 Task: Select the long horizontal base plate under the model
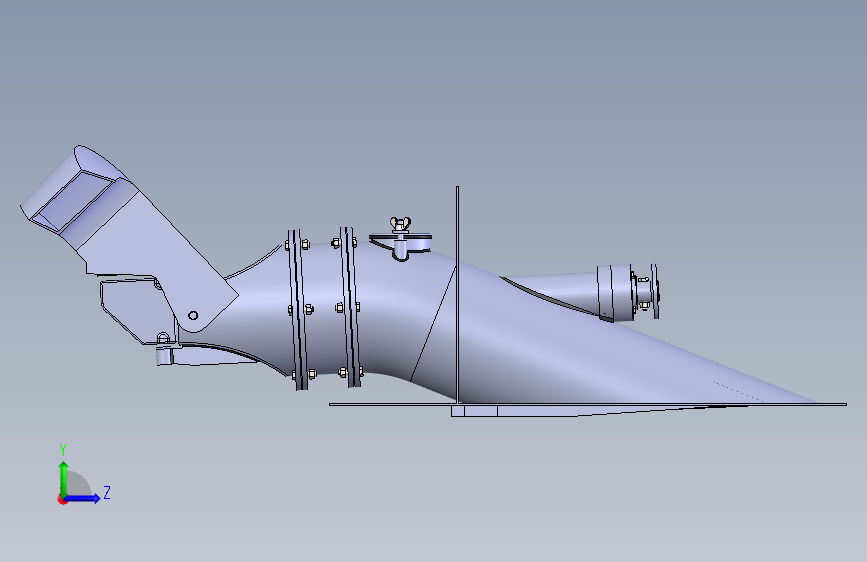click(587, 404)
